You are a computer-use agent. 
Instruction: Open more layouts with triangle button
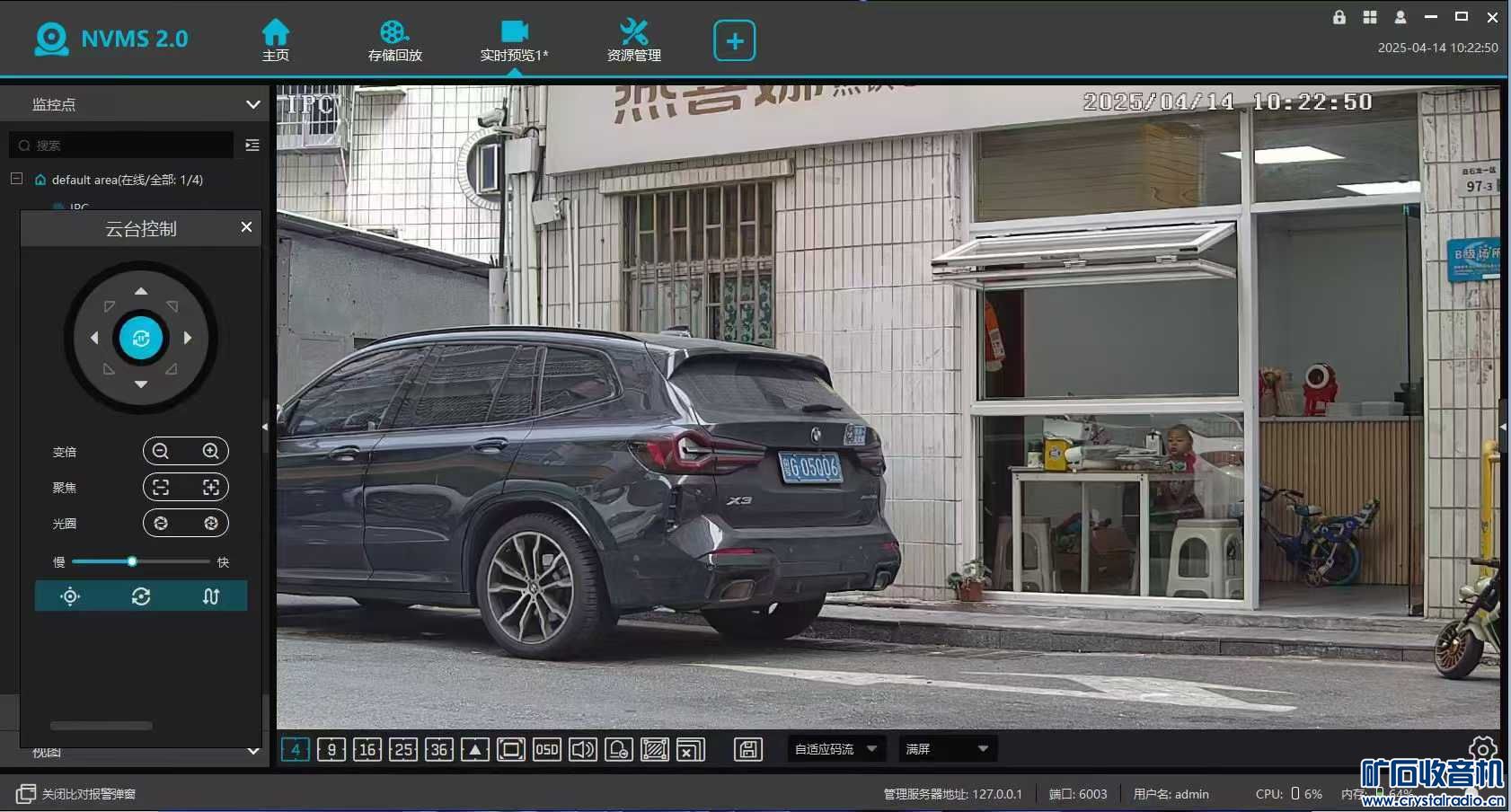475,749
